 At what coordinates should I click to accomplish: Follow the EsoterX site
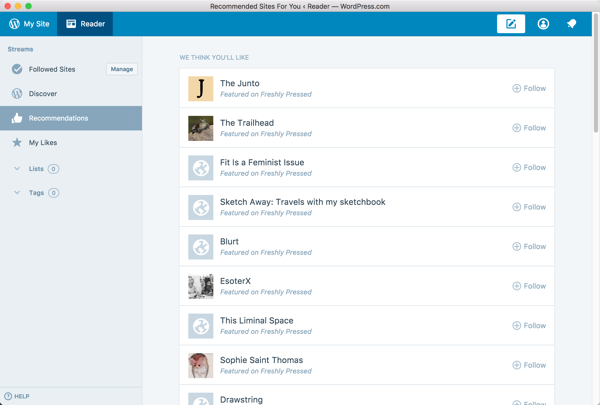point(529,286)
